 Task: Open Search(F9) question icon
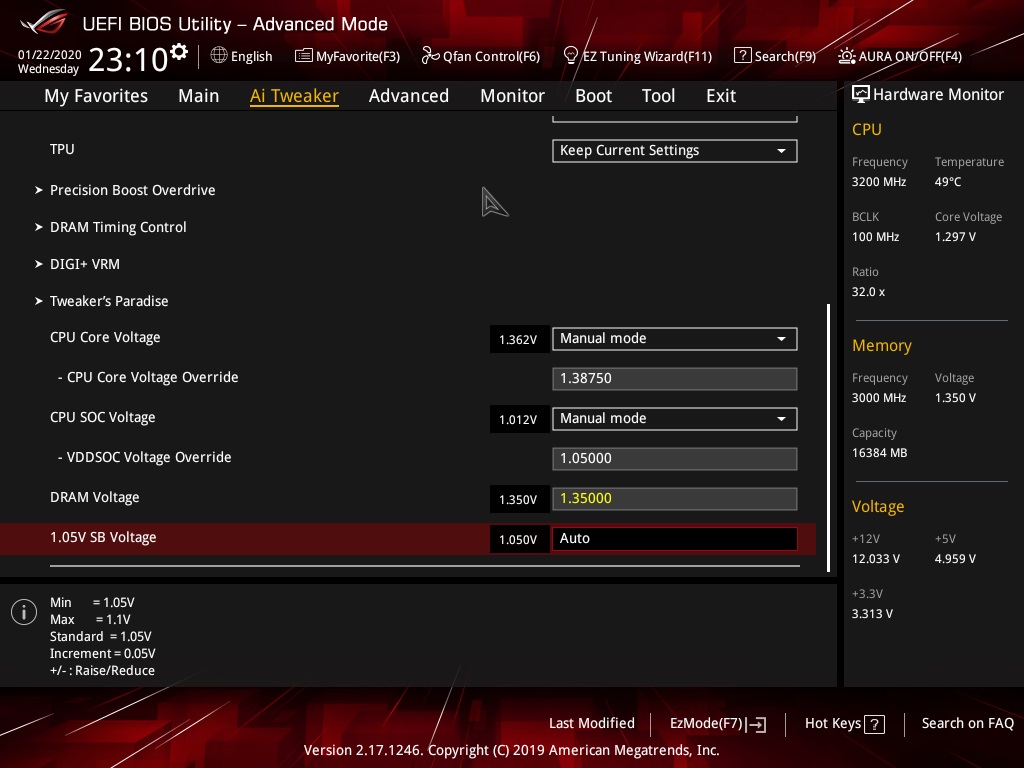coord(743,56)
